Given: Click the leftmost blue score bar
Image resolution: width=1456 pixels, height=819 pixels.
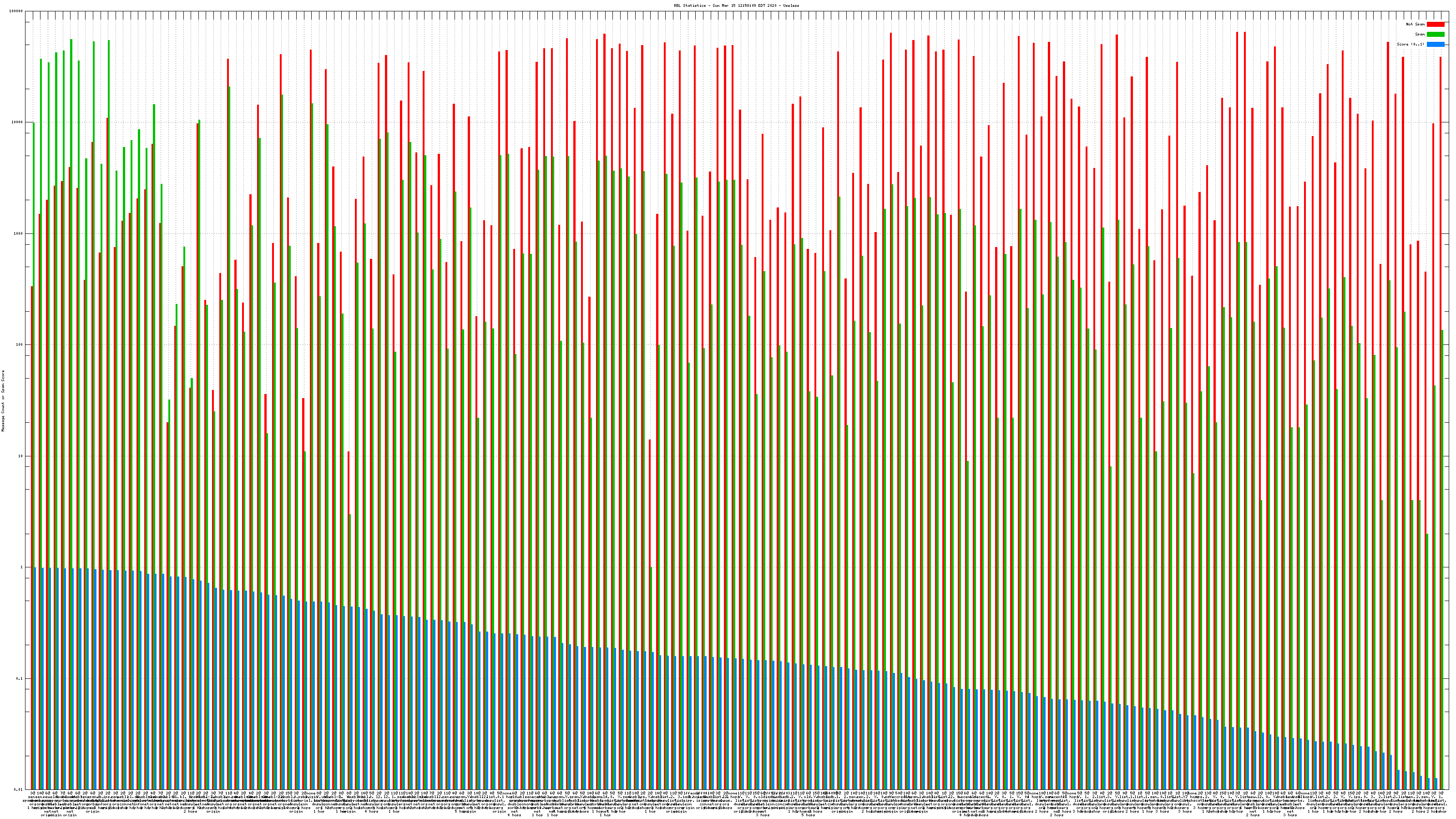Looking at the screenshot, I should 35,678.
